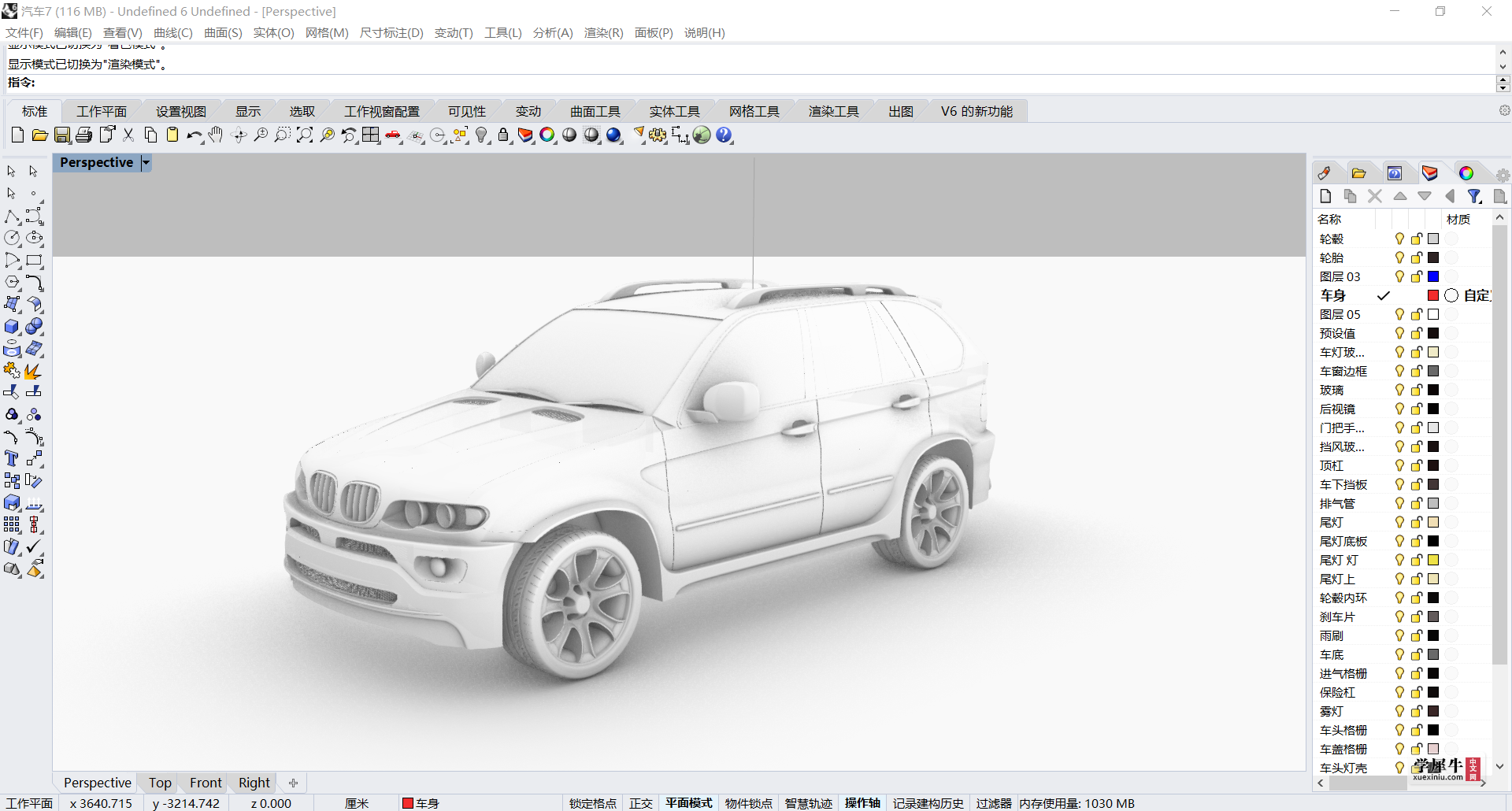Click the padlock lock objects icon
Viewport: 1512px width, 811px height.
[504, 135]
